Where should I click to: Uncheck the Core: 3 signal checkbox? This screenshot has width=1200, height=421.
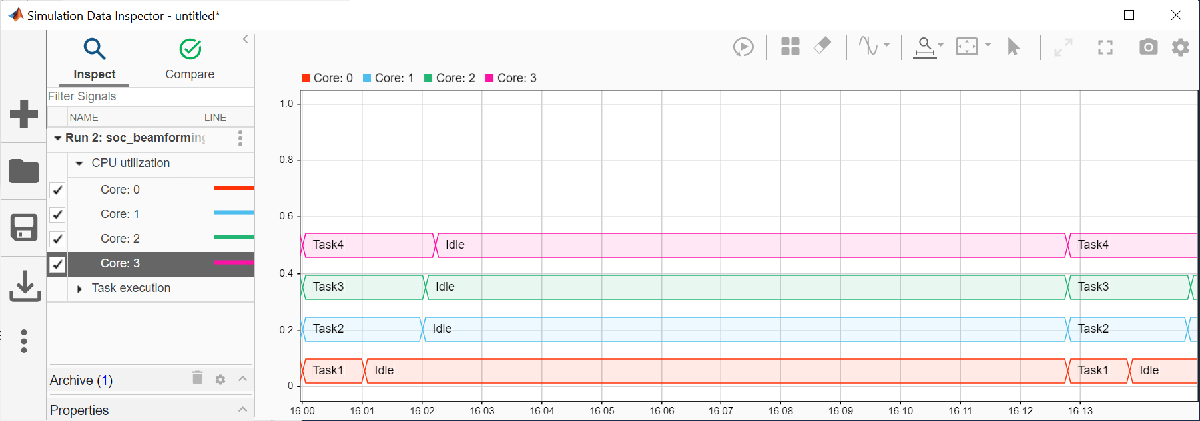point(57,265)
